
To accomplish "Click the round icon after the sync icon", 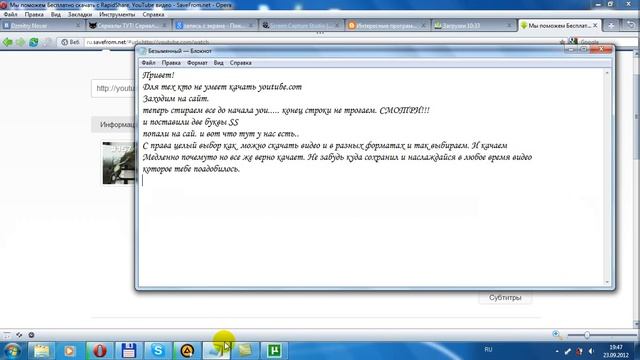I will click(31, 335).
